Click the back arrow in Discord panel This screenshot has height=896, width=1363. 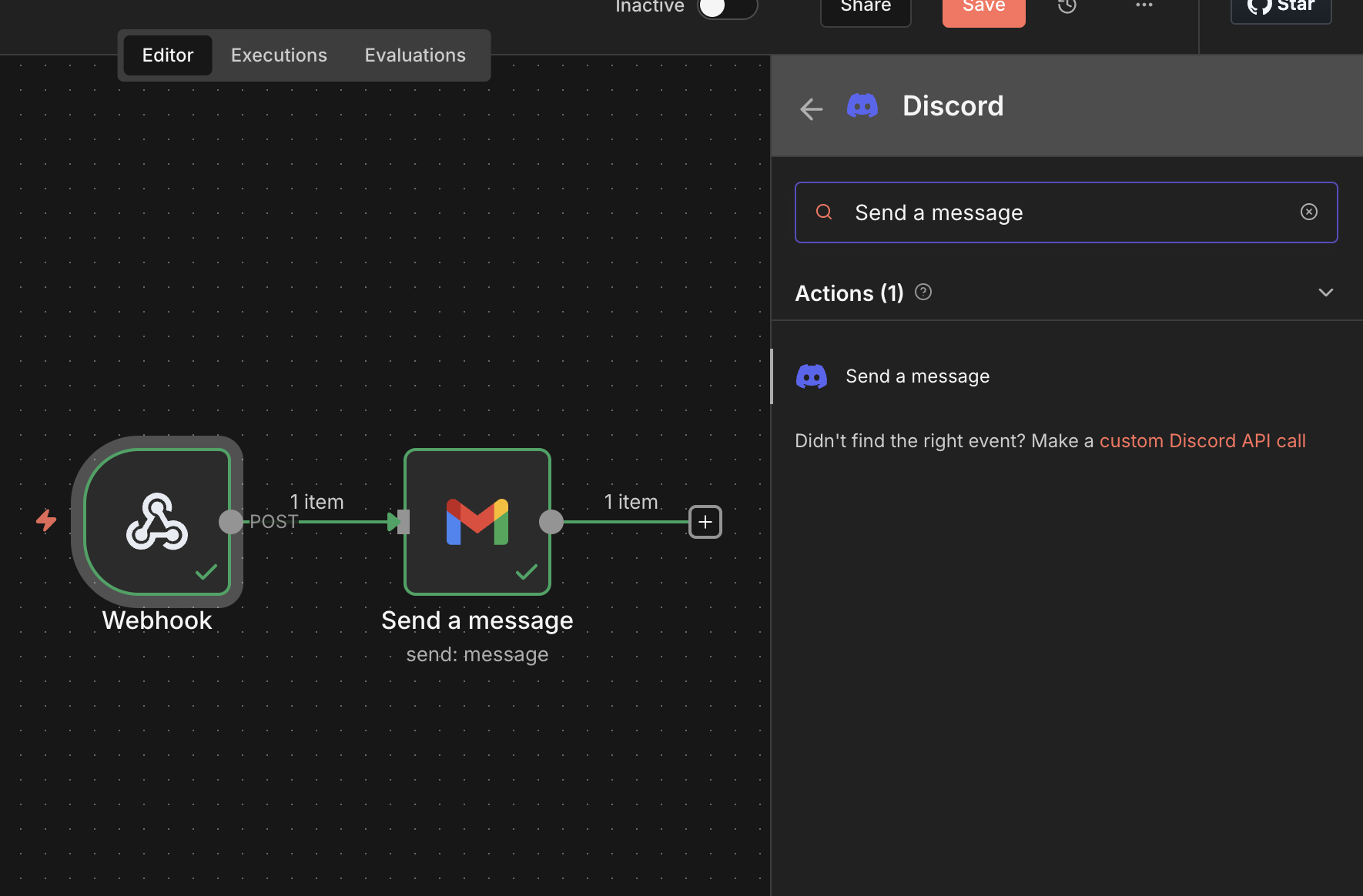(x=811, y=109)
